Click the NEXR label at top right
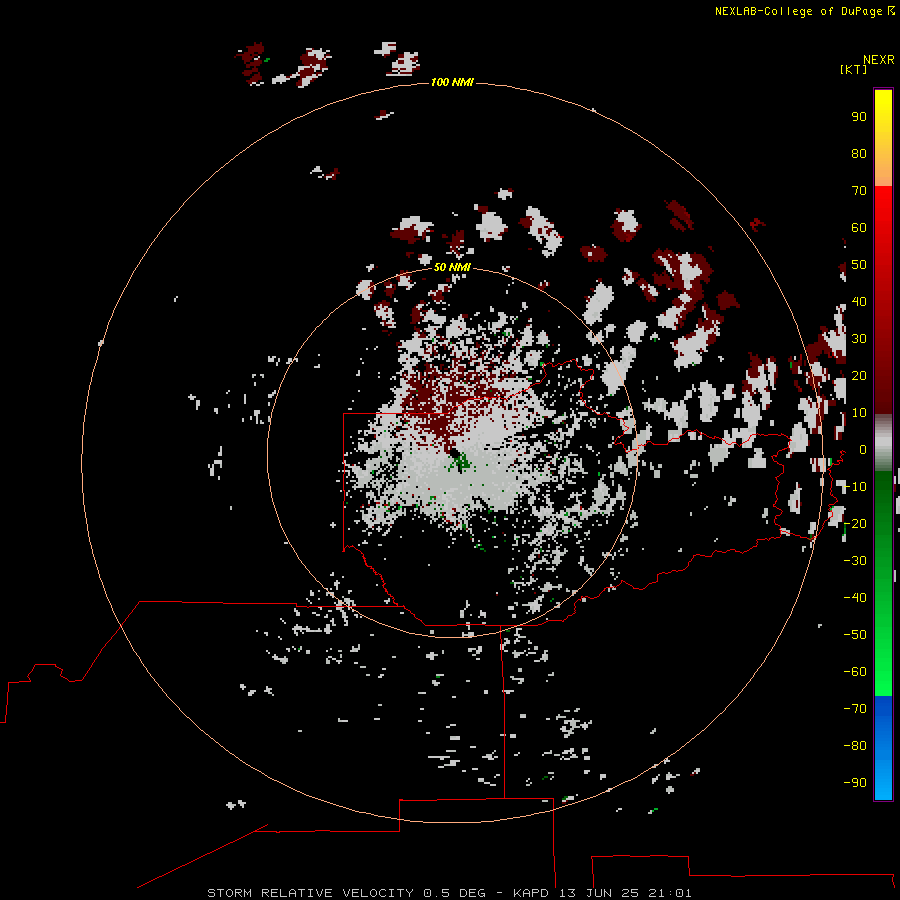 point(879,59)
